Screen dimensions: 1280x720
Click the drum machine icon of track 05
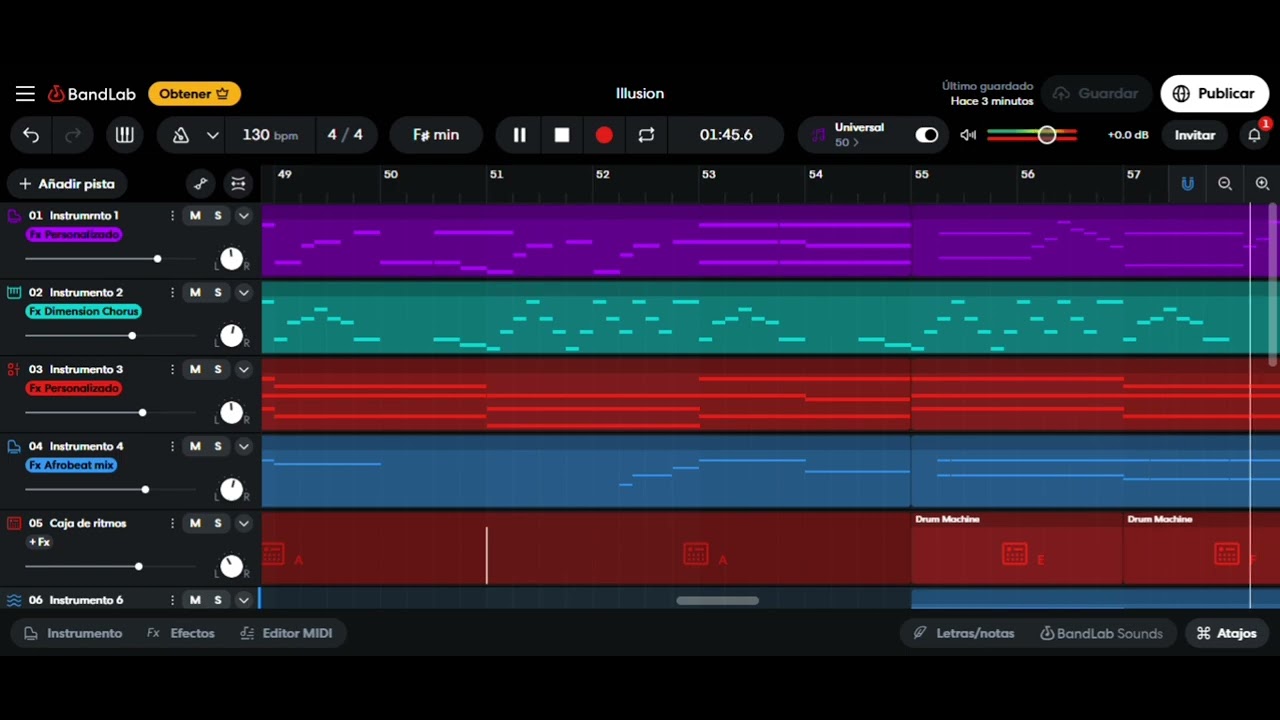[14, 524]
